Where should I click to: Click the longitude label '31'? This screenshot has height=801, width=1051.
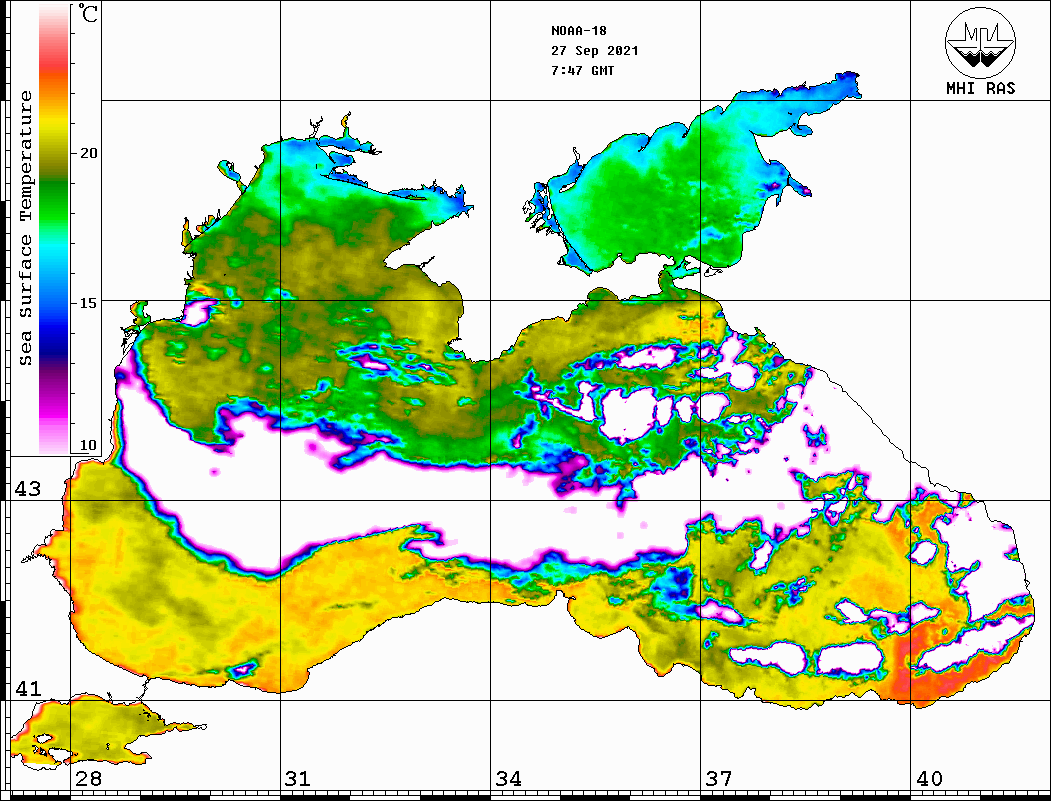click(298, 779)
